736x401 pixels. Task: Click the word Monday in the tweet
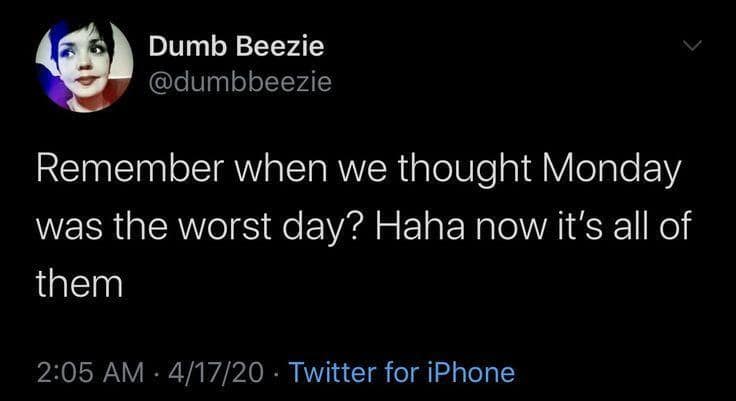coord(609,170)
